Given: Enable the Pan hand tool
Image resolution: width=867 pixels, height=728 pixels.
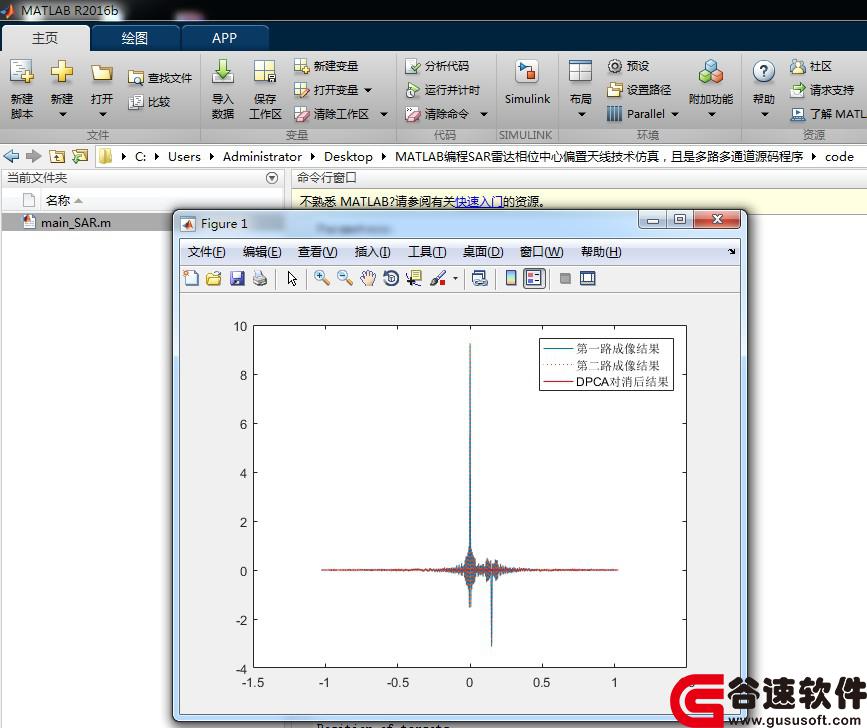Looking at the screenshot, I should pos(368,278).
